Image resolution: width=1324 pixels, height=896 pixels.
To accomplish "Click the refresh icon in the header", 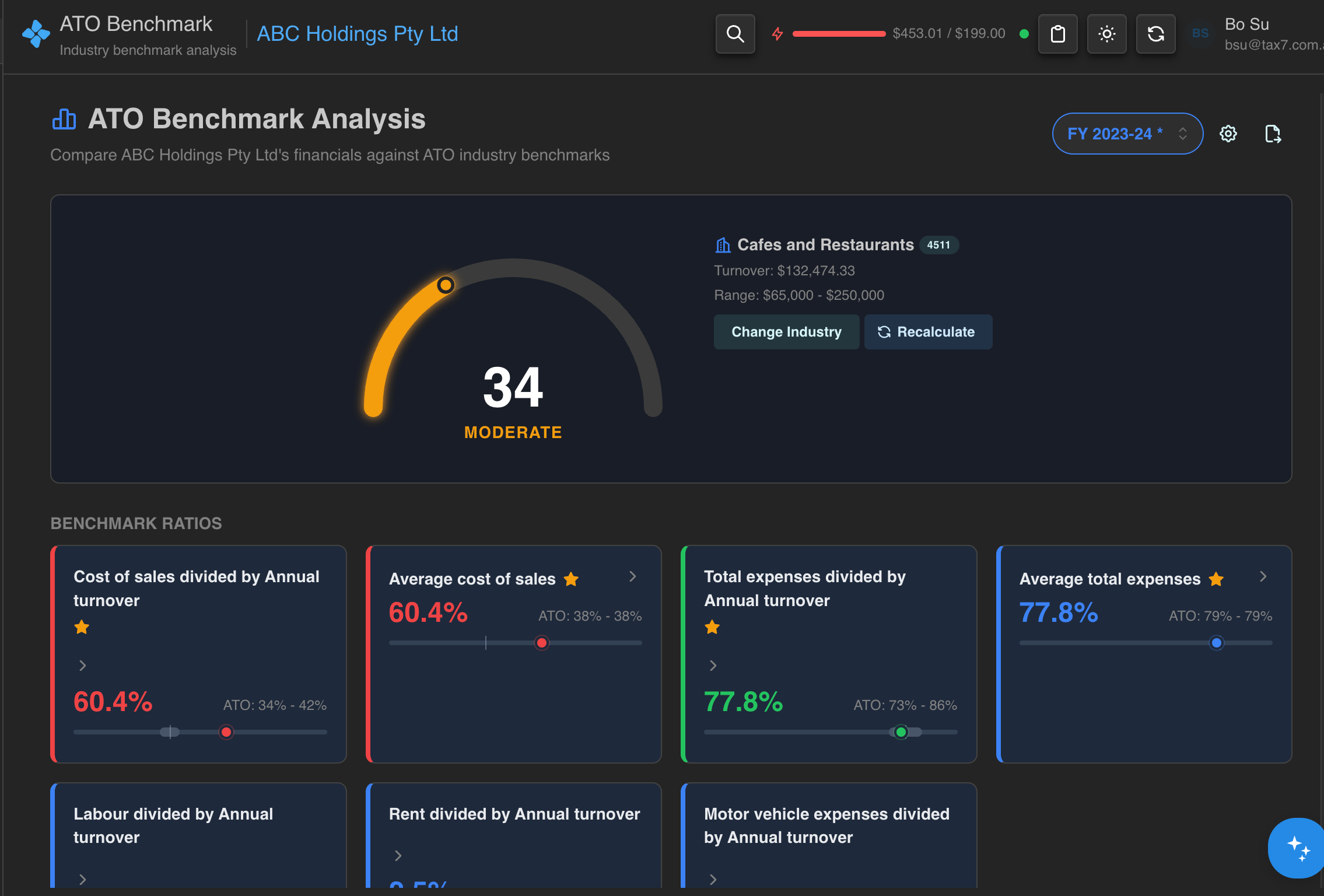I will tap(1155, 34).
